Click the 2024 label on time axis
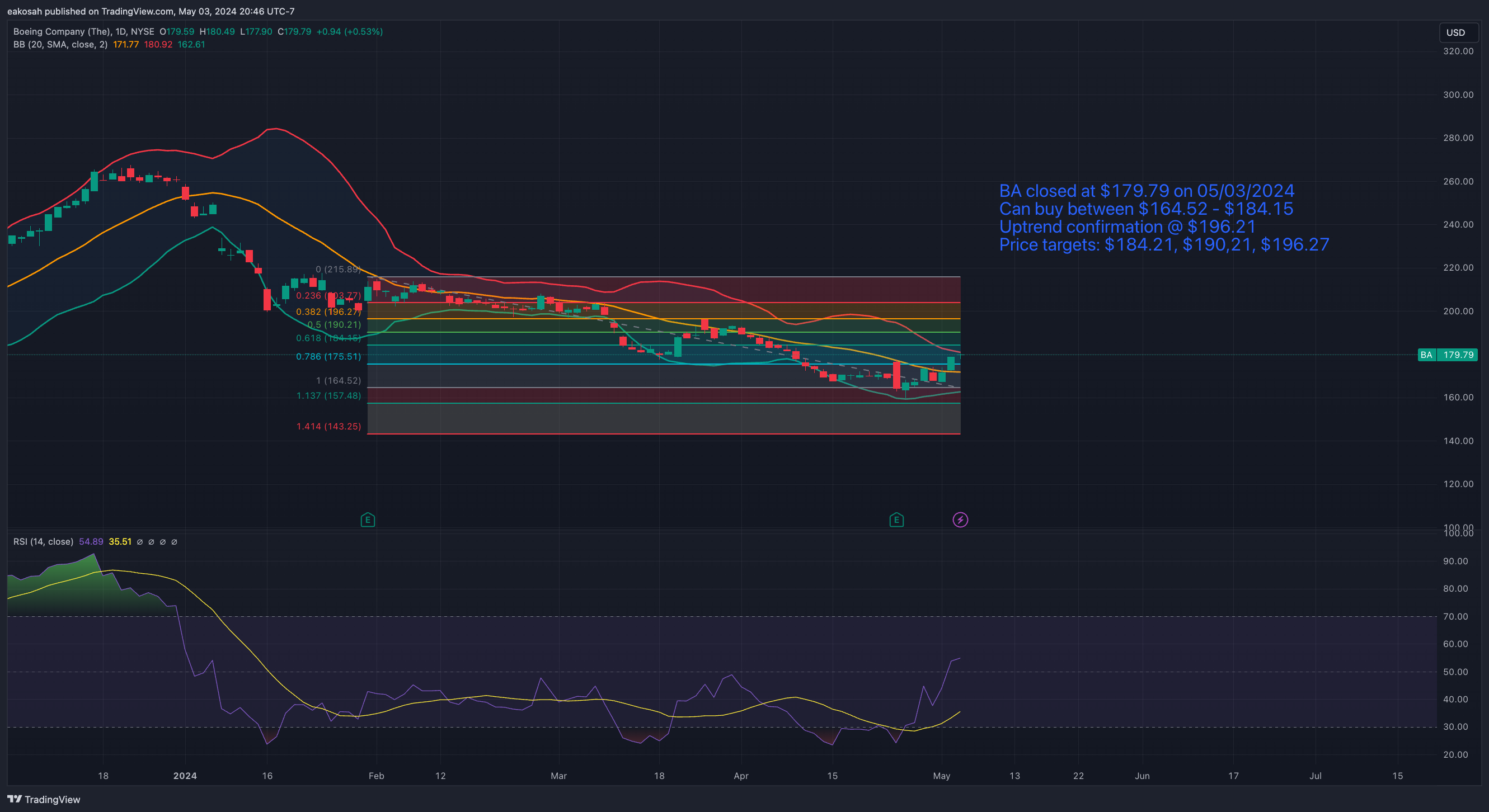This screenshot has height=812, width=1489. coord(185,776)
